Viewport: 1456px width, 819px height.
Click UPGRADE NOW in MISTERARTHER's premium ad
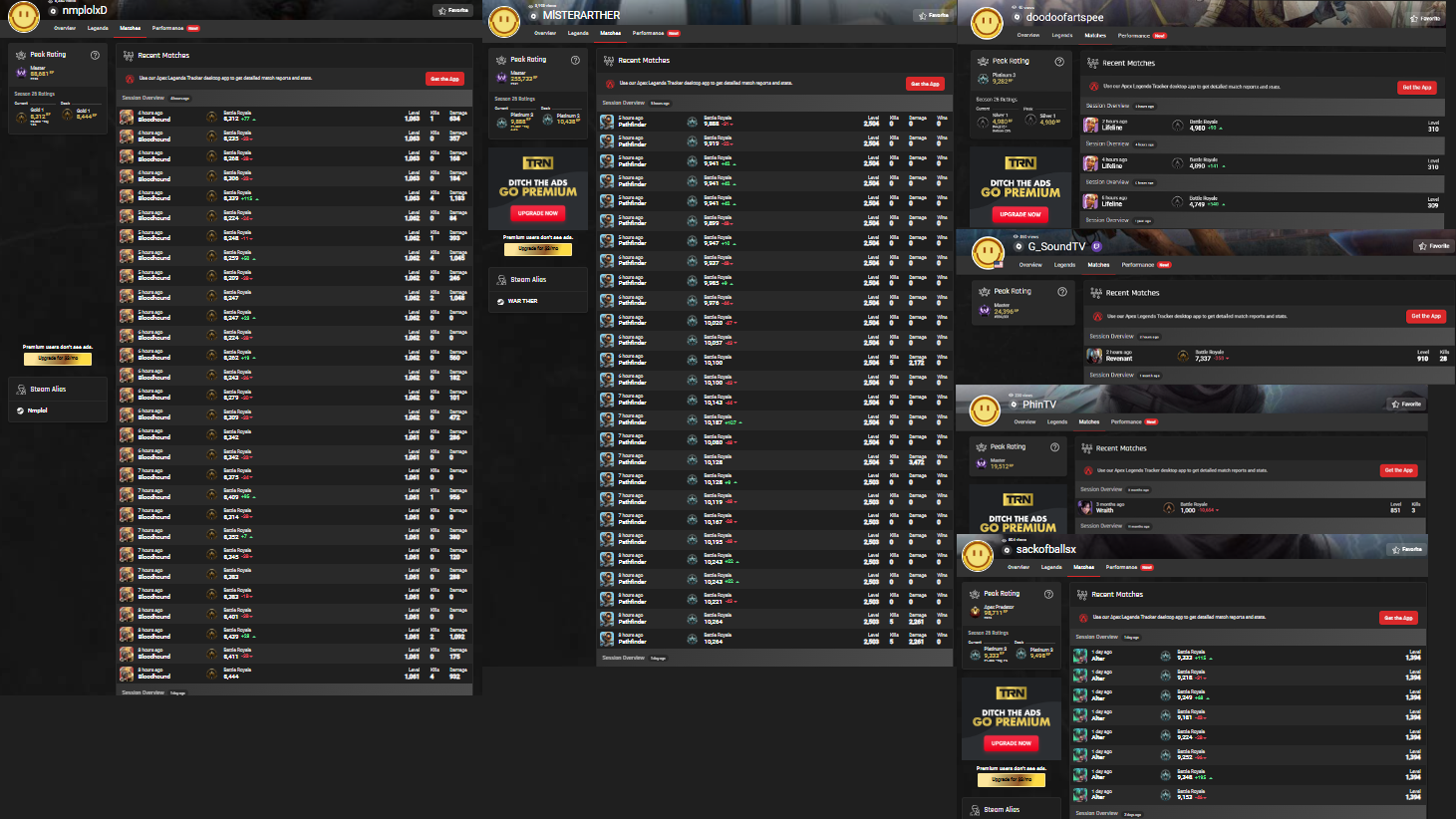(x=538, y=213)
